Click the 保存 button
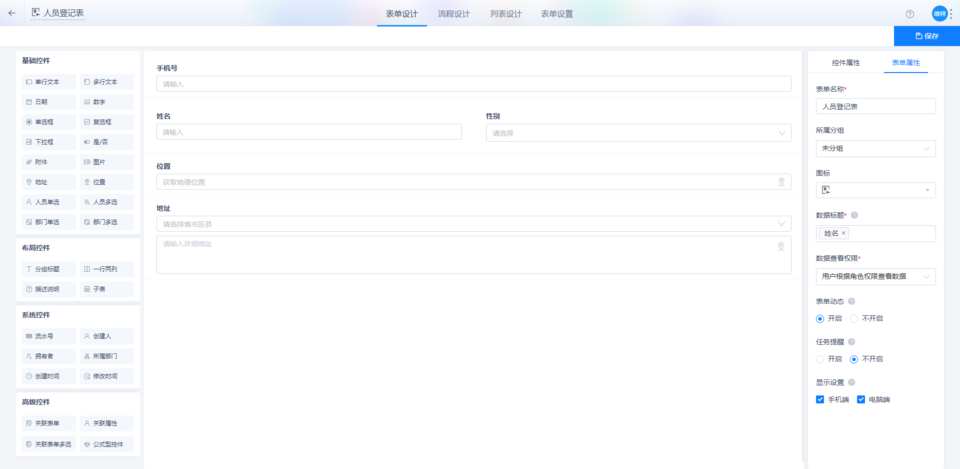Viewport: 960px width, 469px height. click(927, 36)
